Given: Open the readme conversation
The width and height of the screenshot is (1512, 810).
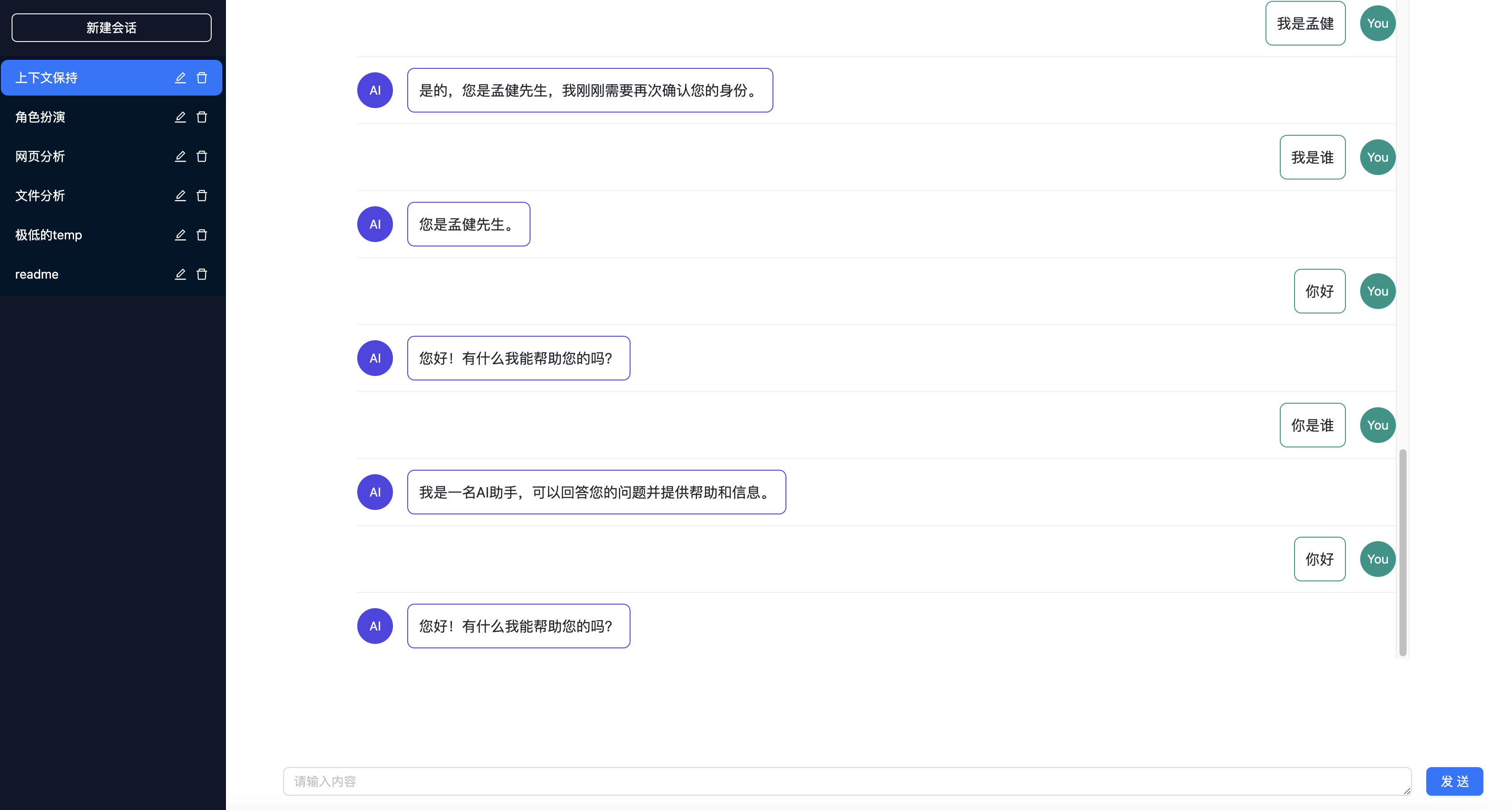Looking at the screenshot, I should (36, 275).
